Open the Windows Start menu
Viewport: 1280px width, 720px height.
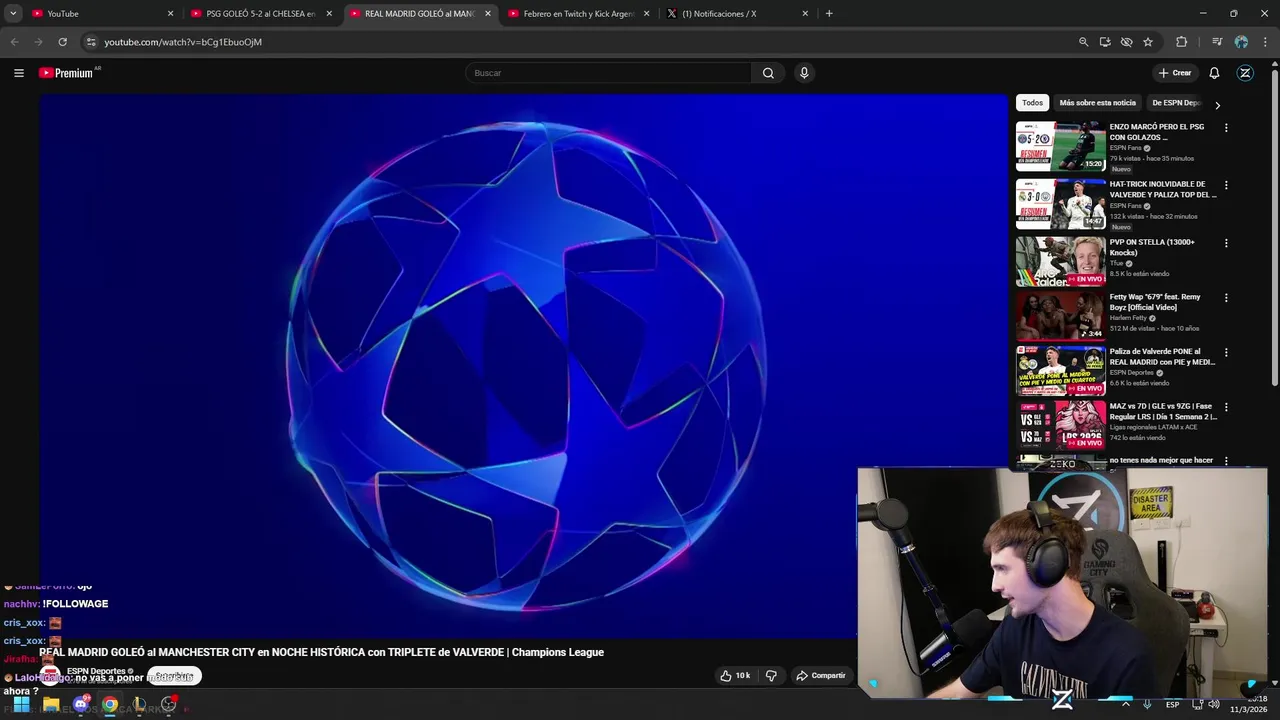point(21,705)
